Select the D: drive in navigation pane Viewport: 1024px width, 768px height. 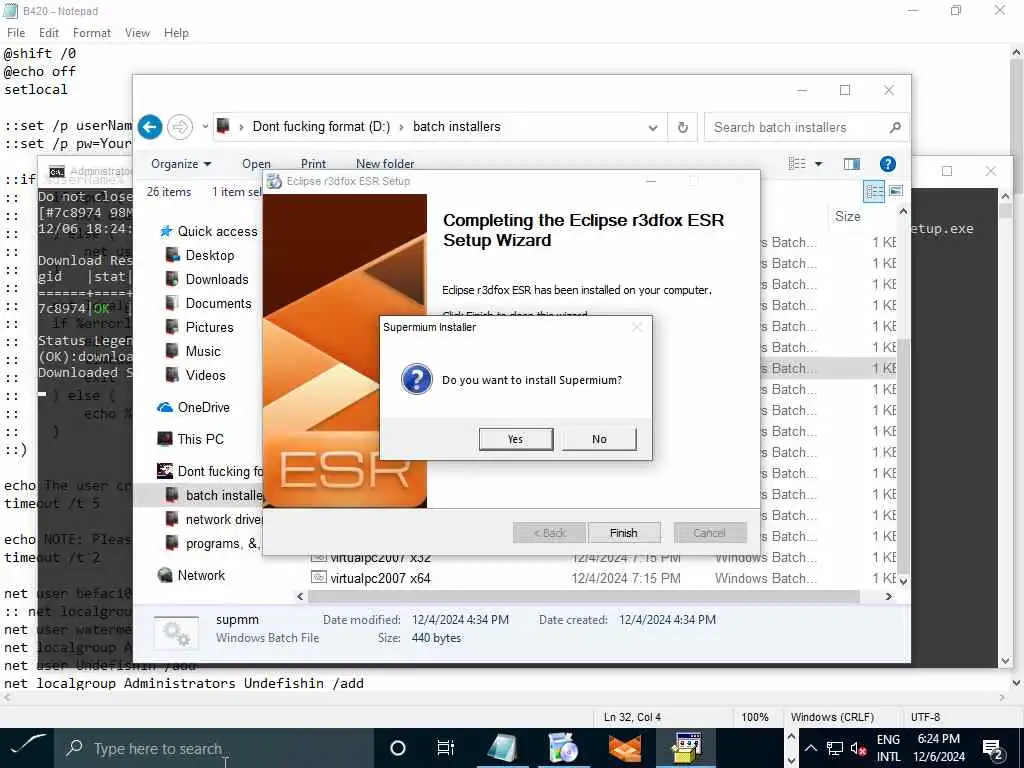coord(210,472)
